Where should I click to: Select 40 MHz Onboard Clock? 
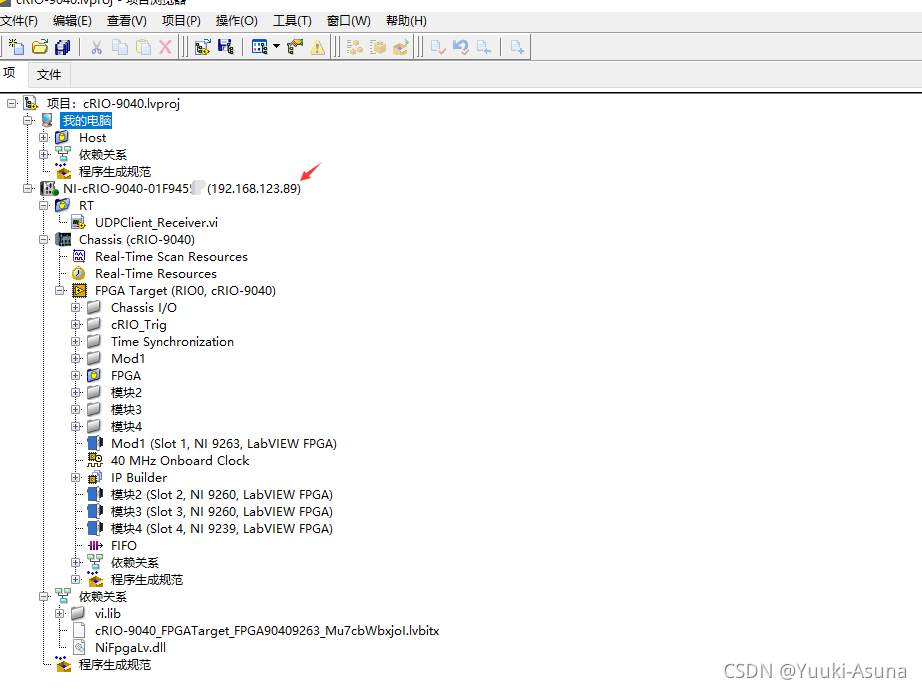[180, 461]
